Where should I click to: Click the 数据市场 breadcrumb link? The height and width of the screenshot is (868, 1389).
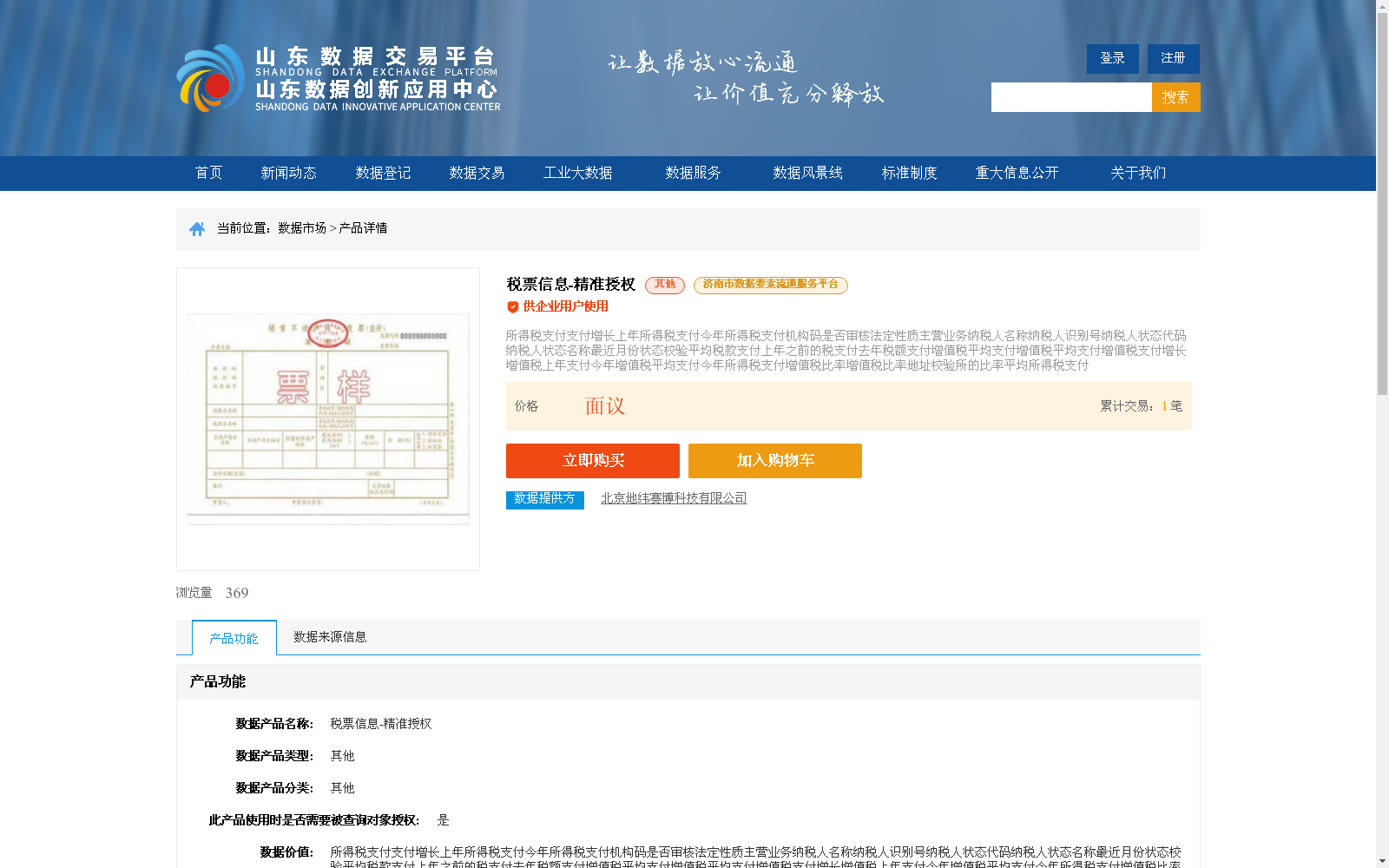tap(302, 228)
